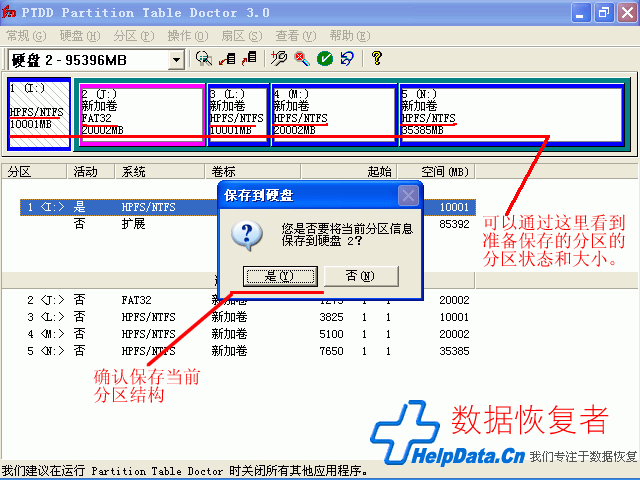Click the rebuild partition table magnifier icon
This screenshot has height=480, width=640.
pyautogui.click(x=203, y=59)
